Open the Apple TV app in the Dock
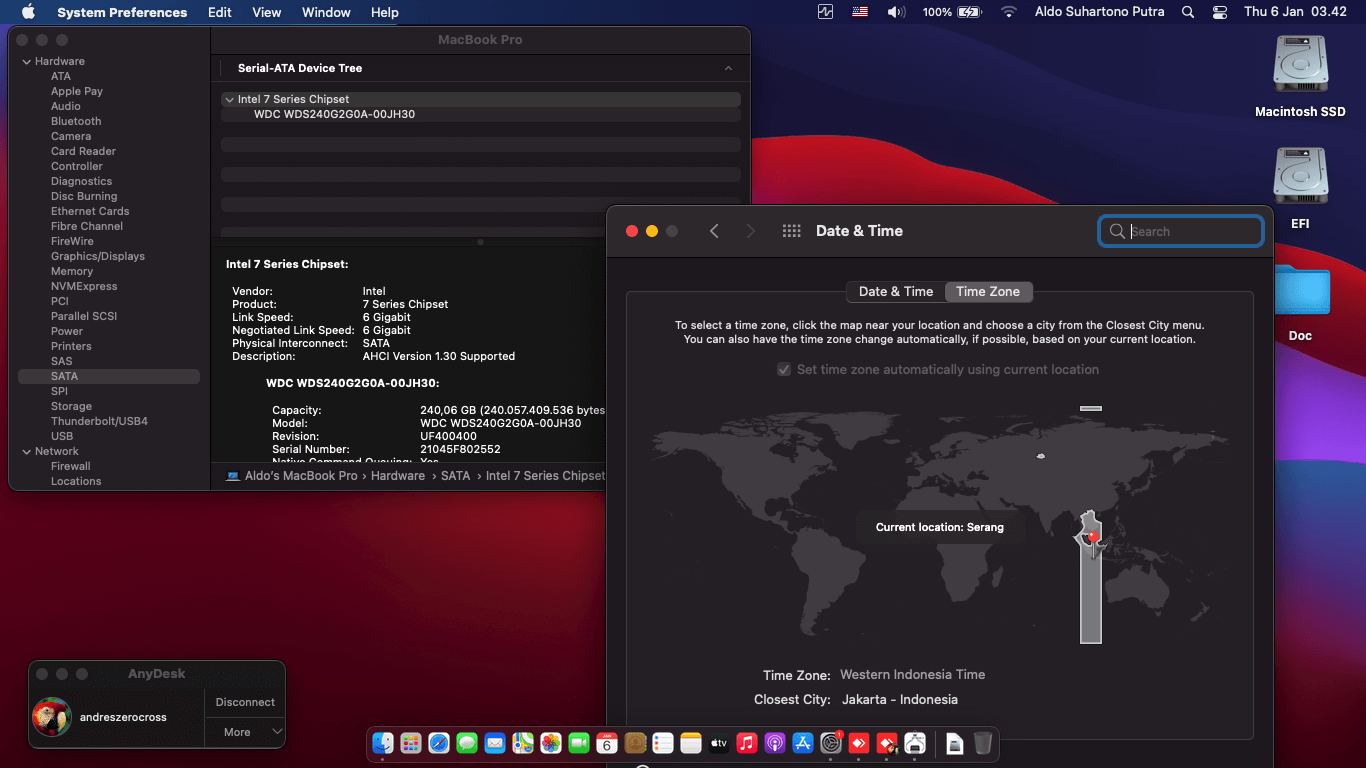This screenshot has height=768, width=1366. coord(719,743)
